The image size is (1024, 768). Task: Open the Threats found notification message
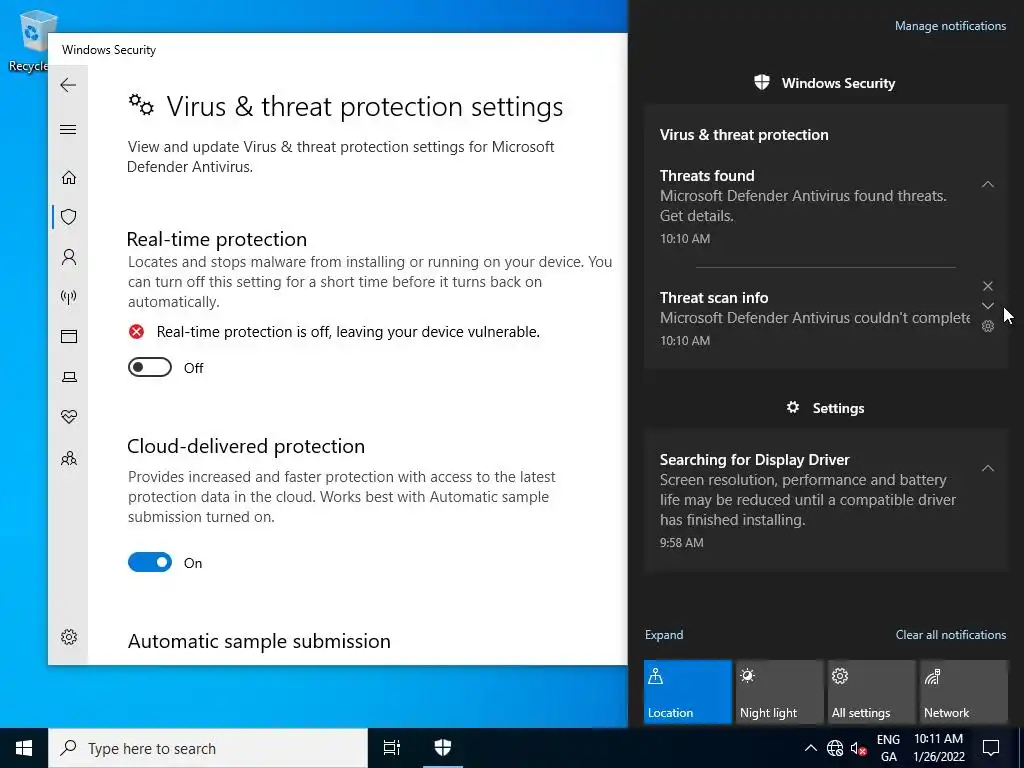803,206
